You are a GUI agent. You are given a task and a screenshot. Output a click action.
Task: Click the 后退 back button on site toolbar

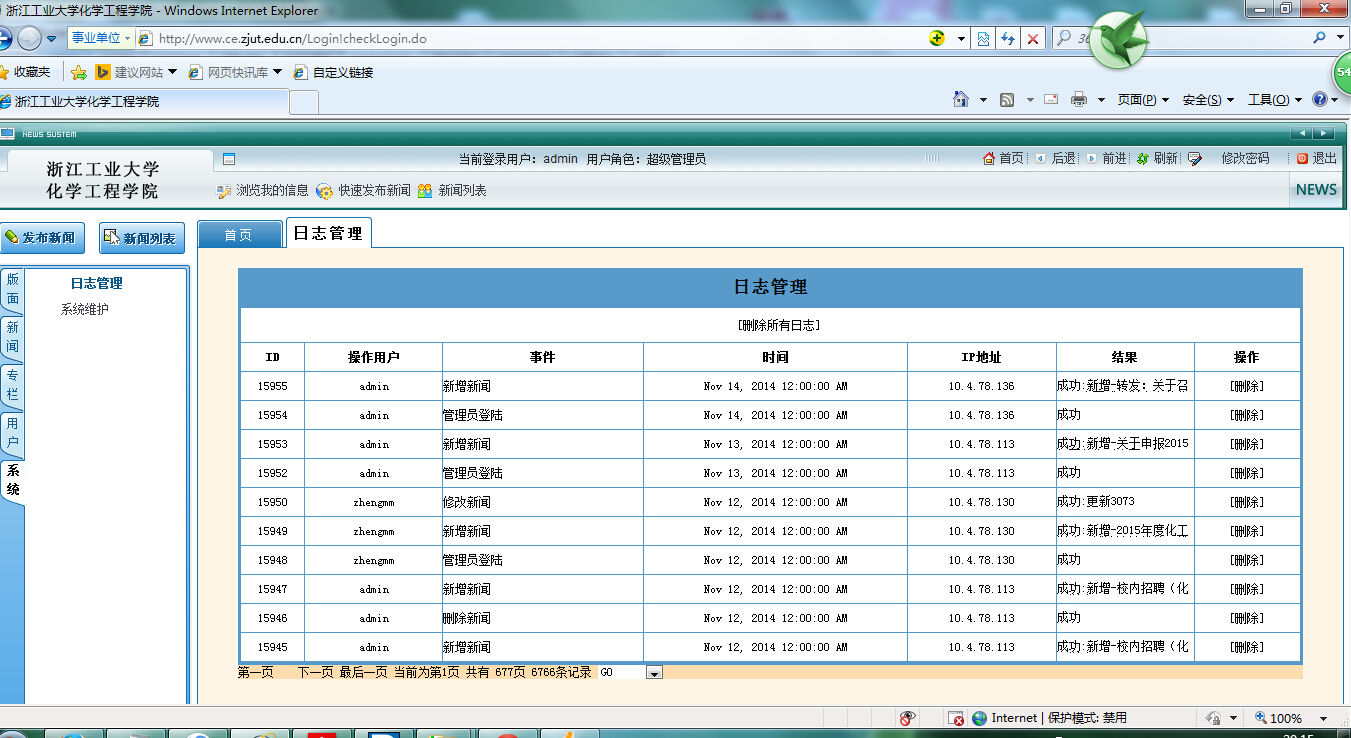pos(1055,159)
